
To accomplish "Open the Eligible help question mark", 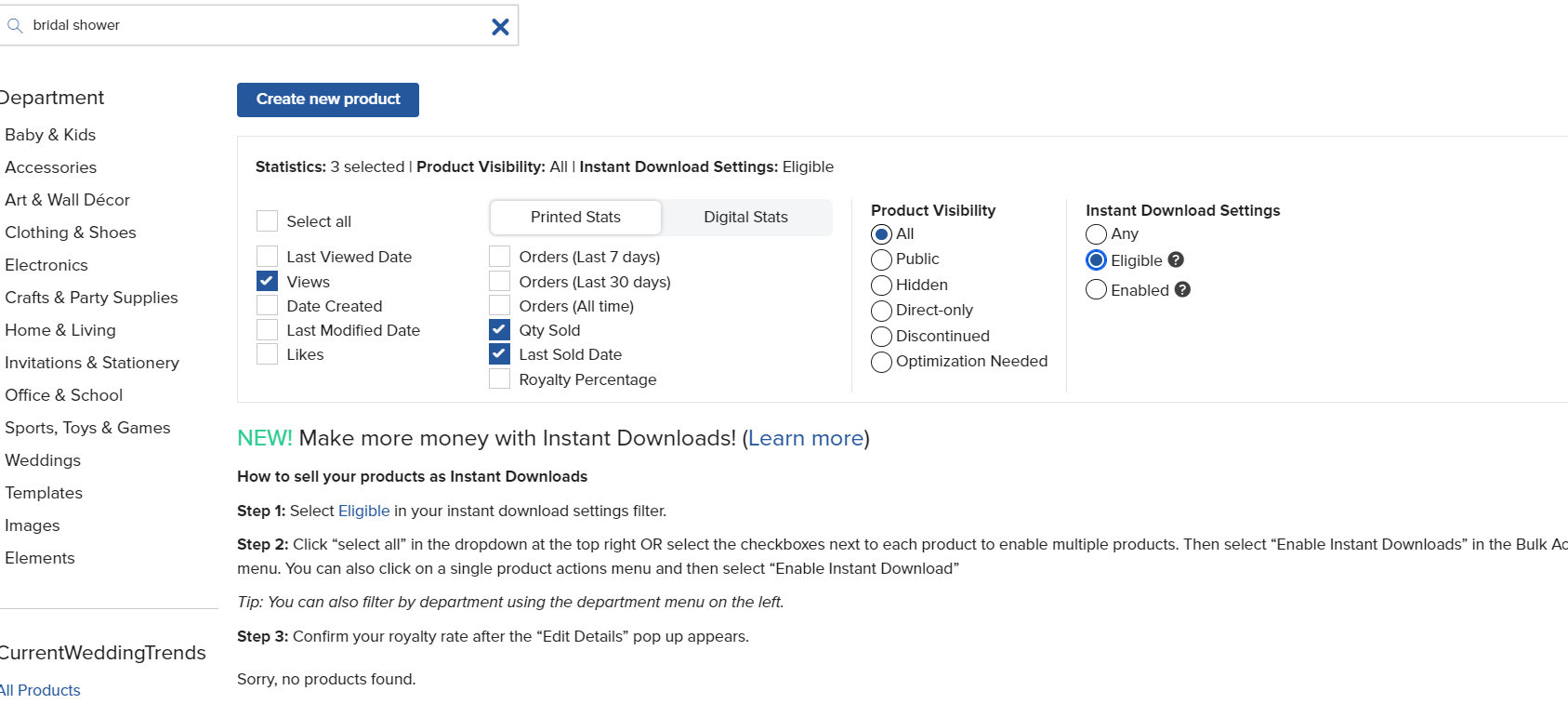I will [x=1176, y=260].
